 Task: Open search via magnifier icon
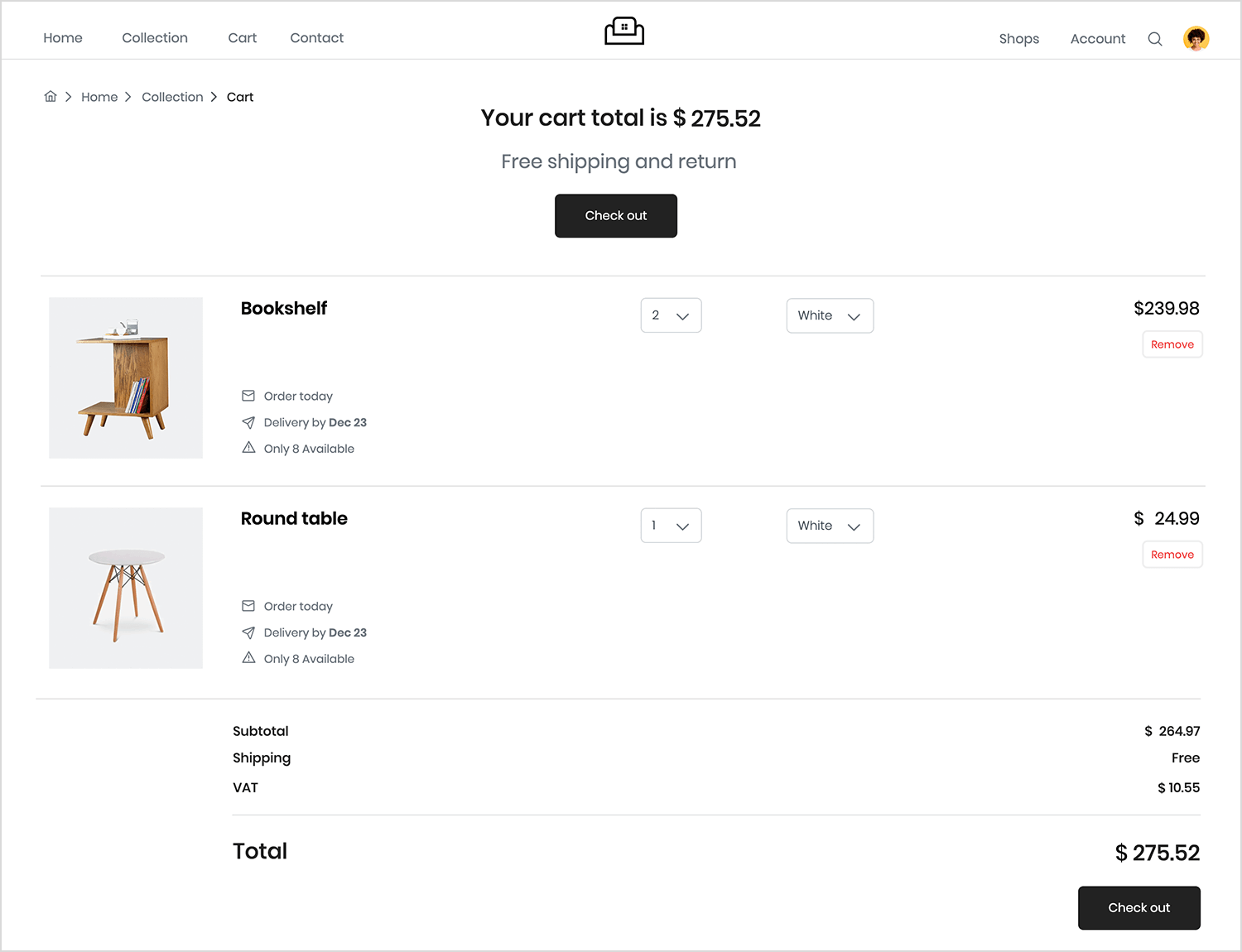1155,39
